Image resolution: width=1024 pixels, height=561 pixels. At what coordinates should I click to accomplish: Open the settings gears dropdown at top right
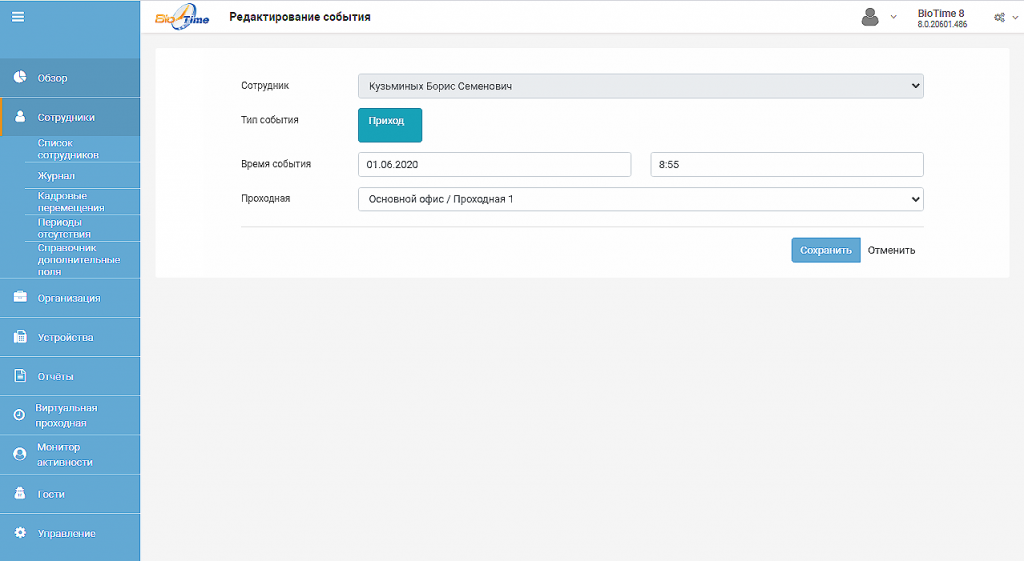pyautogui.click(x=1005, y=18)
